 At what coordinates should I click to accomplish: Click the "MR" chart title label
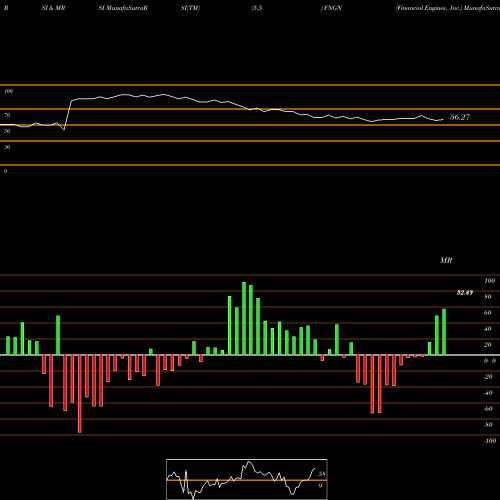click(446, 260)
